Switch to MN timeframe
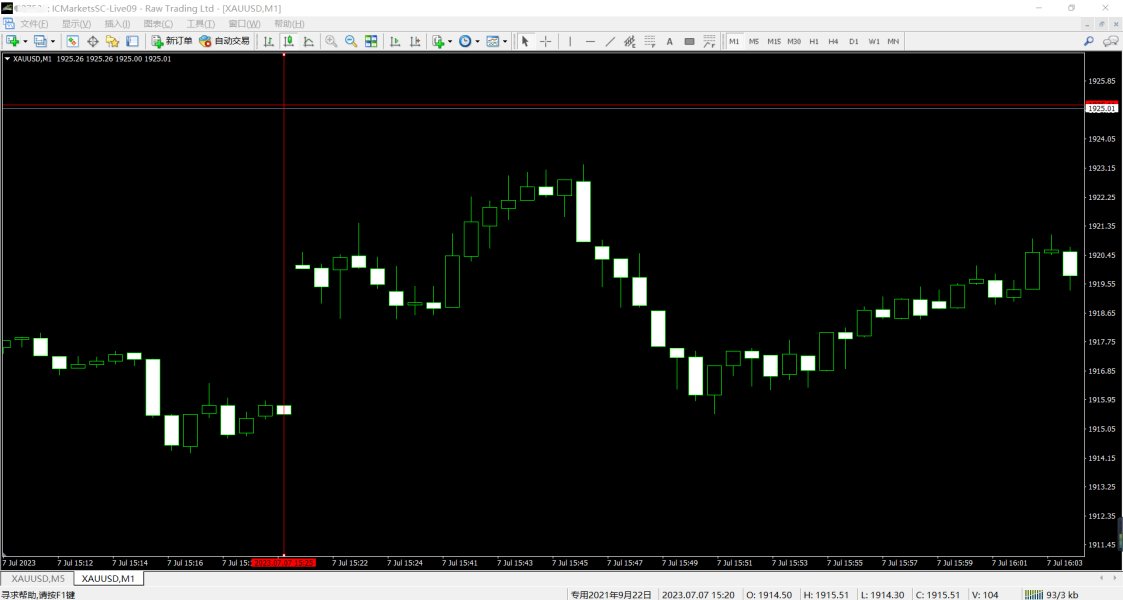Image resolution: width=1123 pixels, height=600 pixels. (x=894, y=42)
